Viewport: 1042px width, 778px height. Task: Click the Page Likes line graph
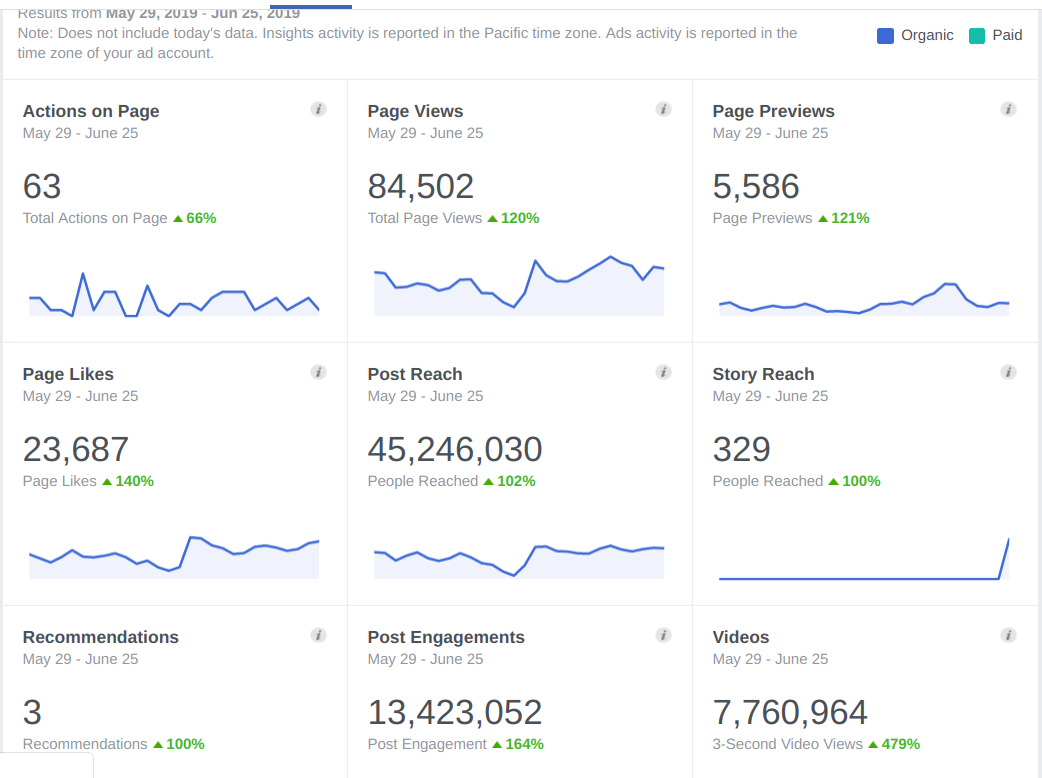coord(174,557)
